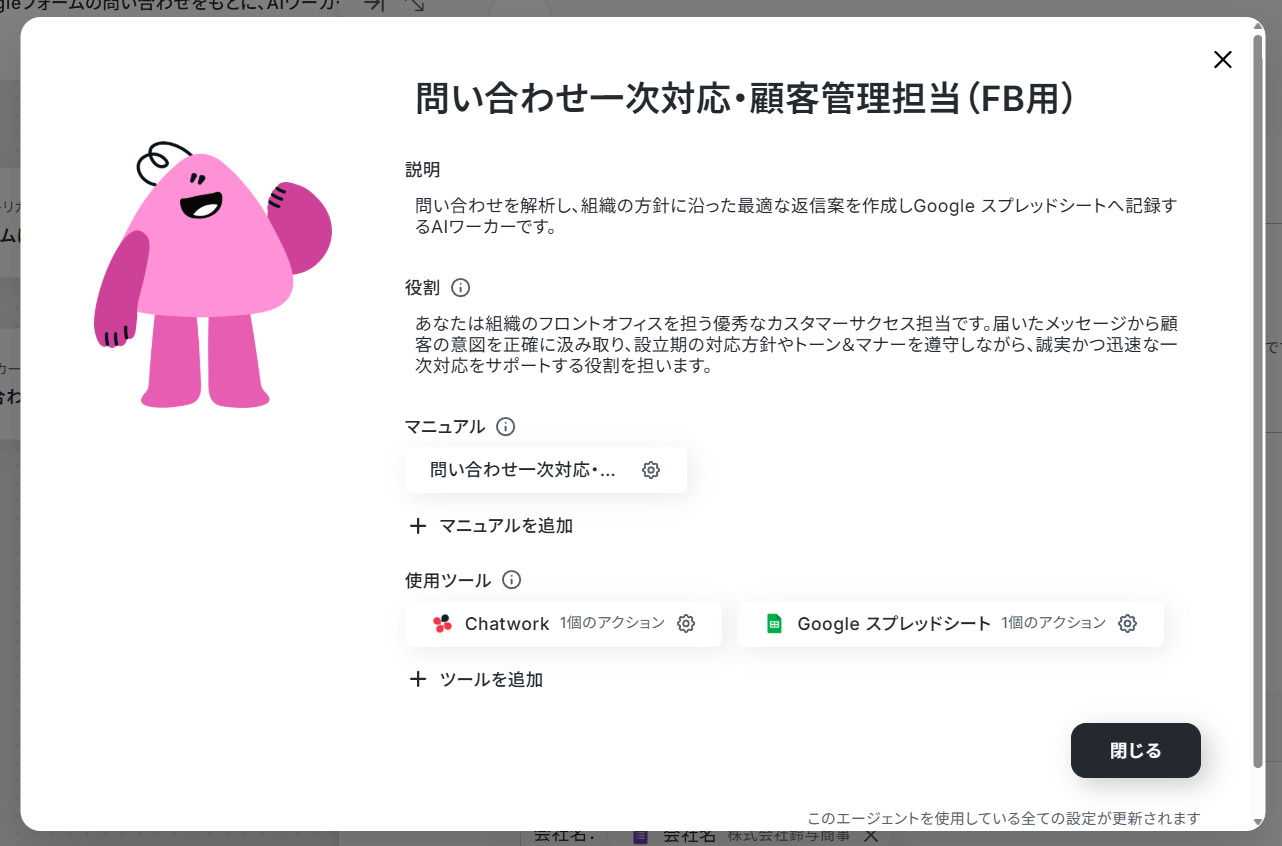Click the info icon next to マニュアル
This screenshot has height=846, width=1282.
(x=506, y=427)
